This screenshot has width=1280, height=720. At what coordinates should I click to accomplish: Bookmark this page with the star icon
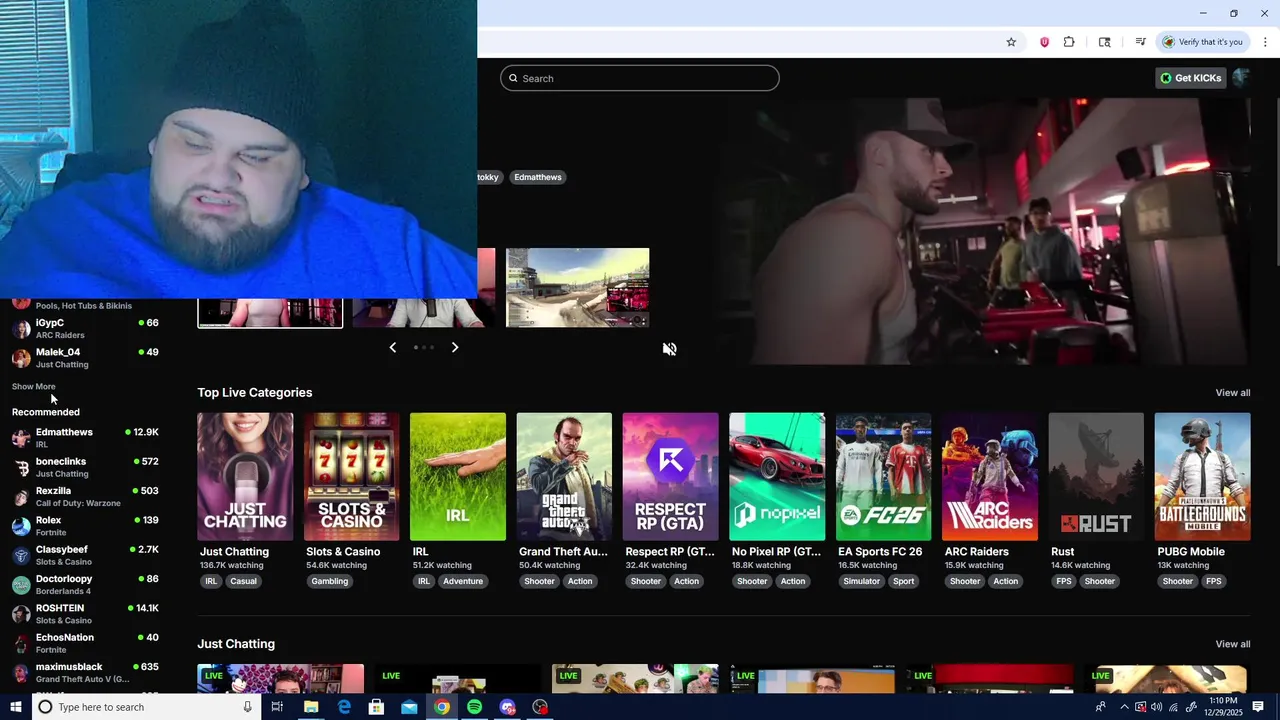pos(1011,42)
